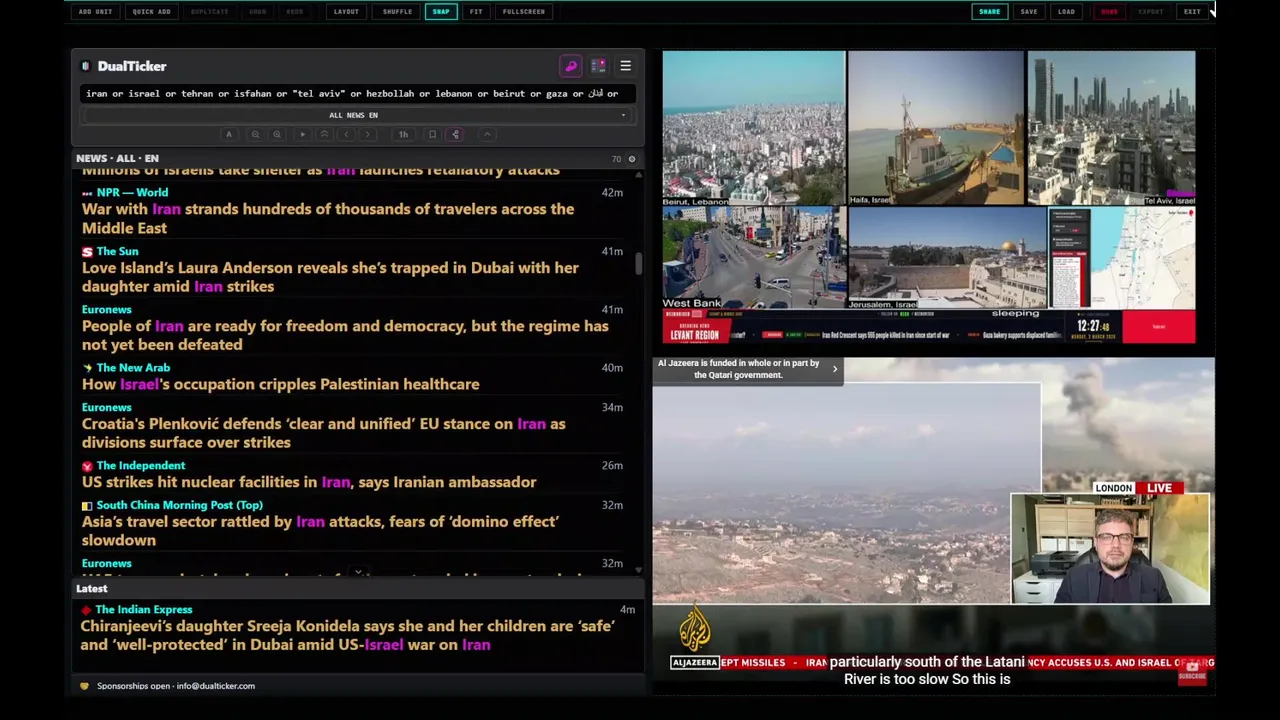The height and width of the screenshot is (720, 1280).
Task: Click the SHARE button
Action: pyautogui.click(x=989, y=12)
